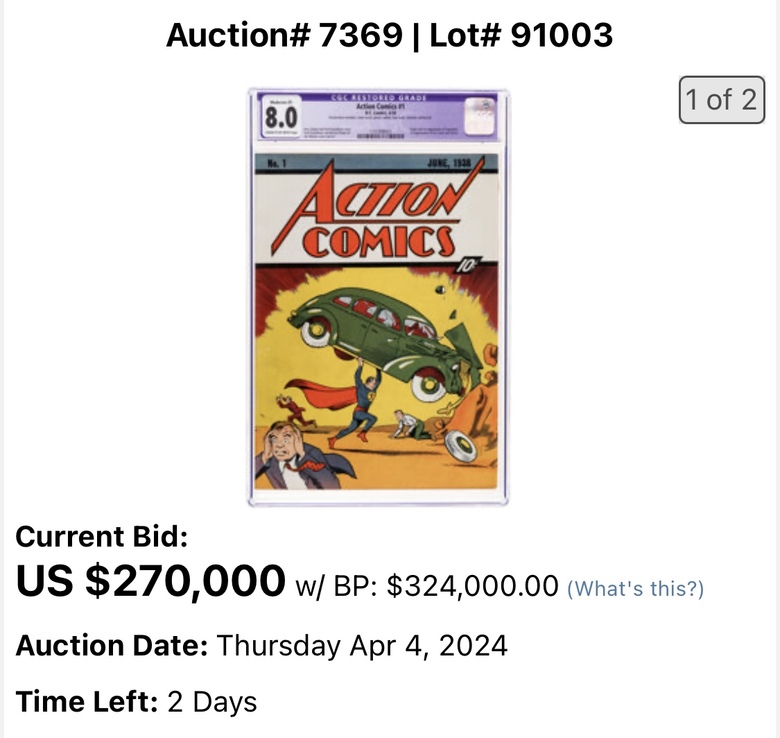The image size is (780, 738).
Task: Click the hologram sticker on the CGC label
Action: point(480,116)
